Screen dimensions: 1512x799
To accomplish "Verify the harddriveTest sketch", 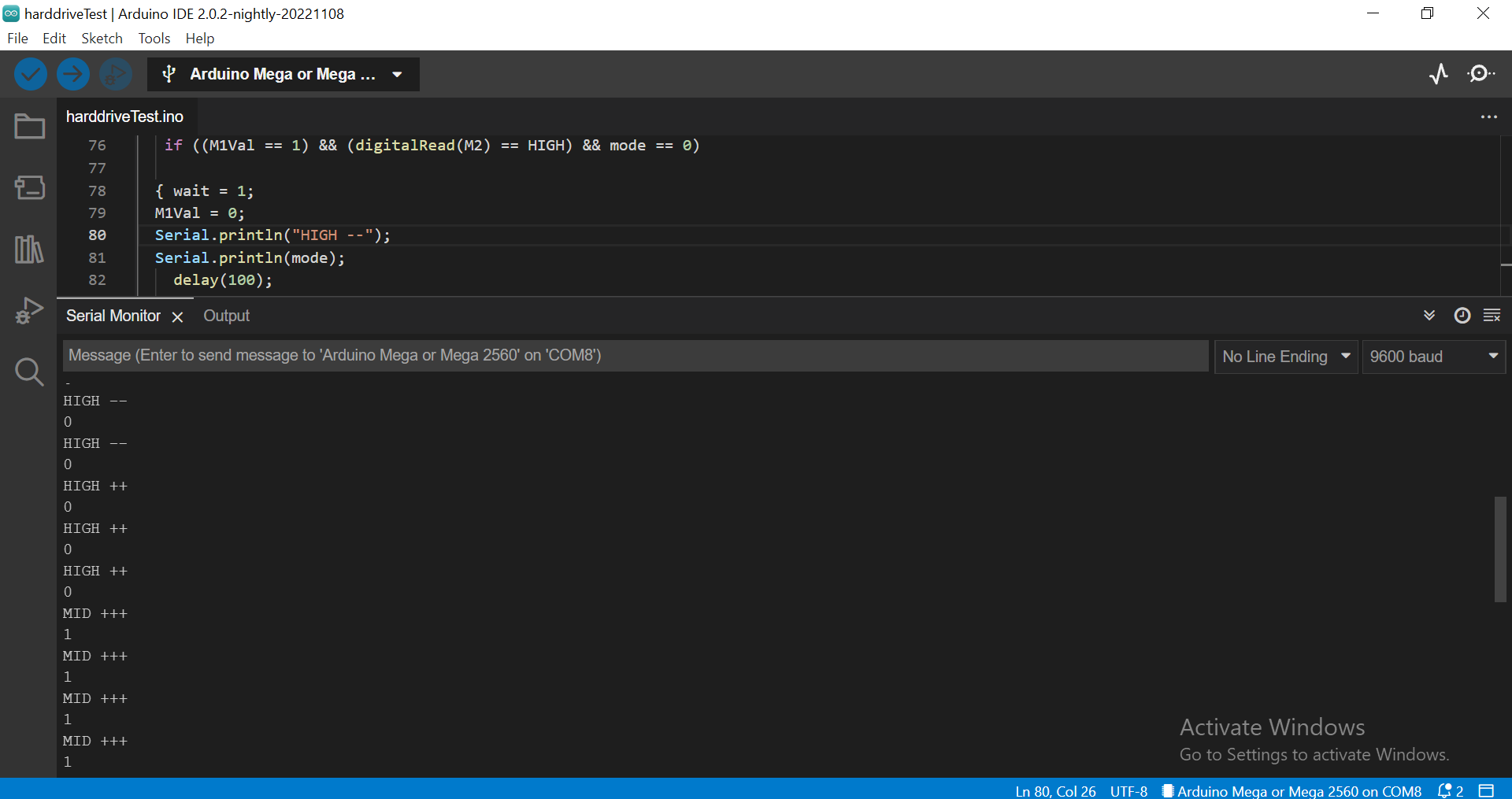I will pos(30,73).
